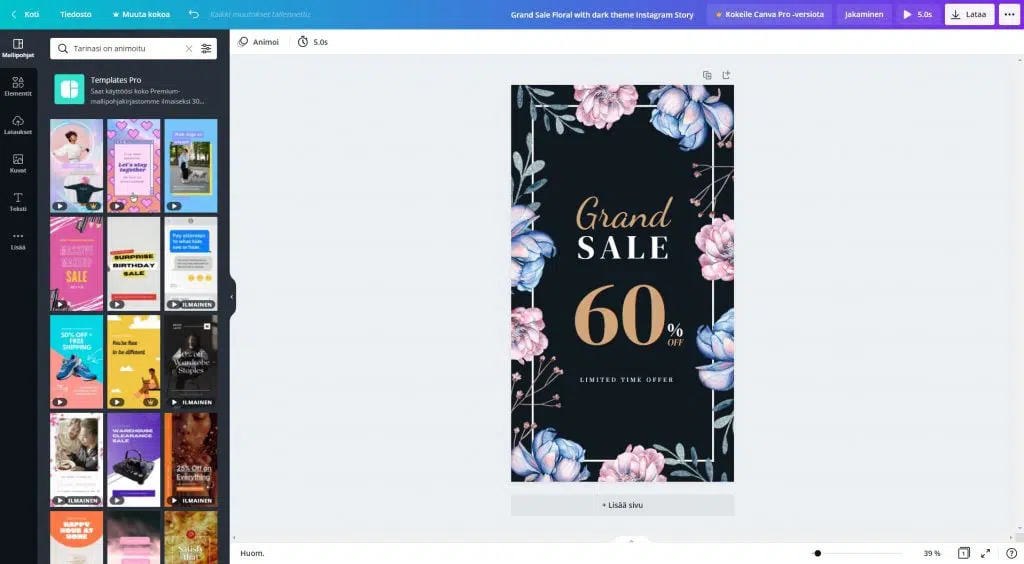Image resolution: width=1024 pixels, height=564 pixels.
Task: Enter fullscreen presentation mode icon
Action: [985, 554]
